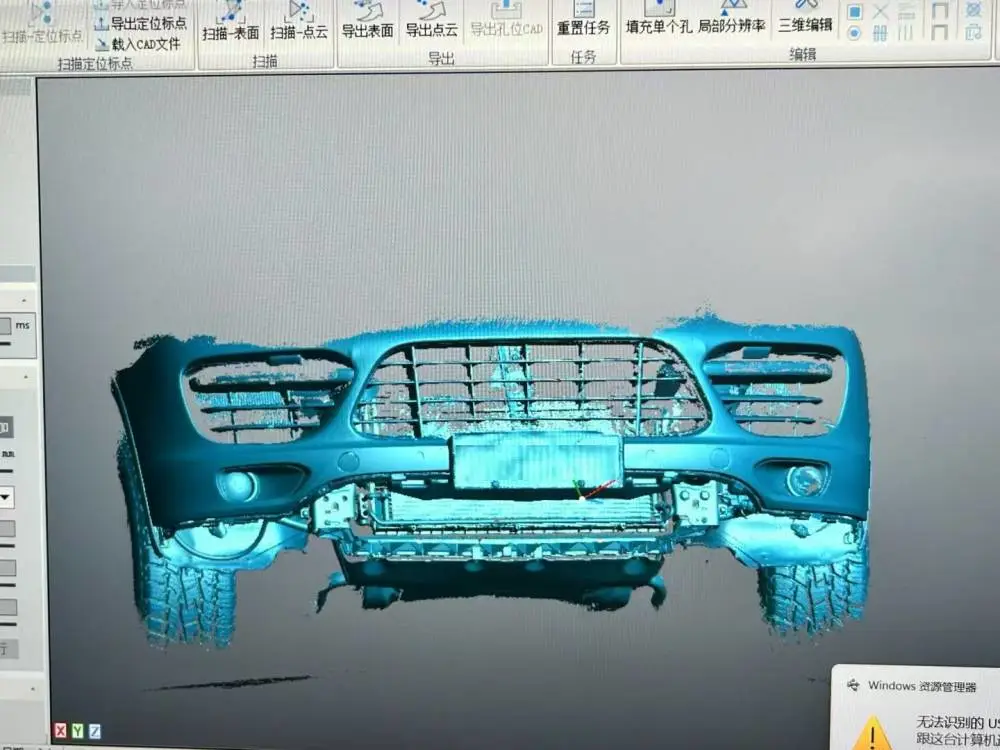Click the first gray field below the dropdown
This screenshot has height=750, width=1000.
click(x=7, y=529)
